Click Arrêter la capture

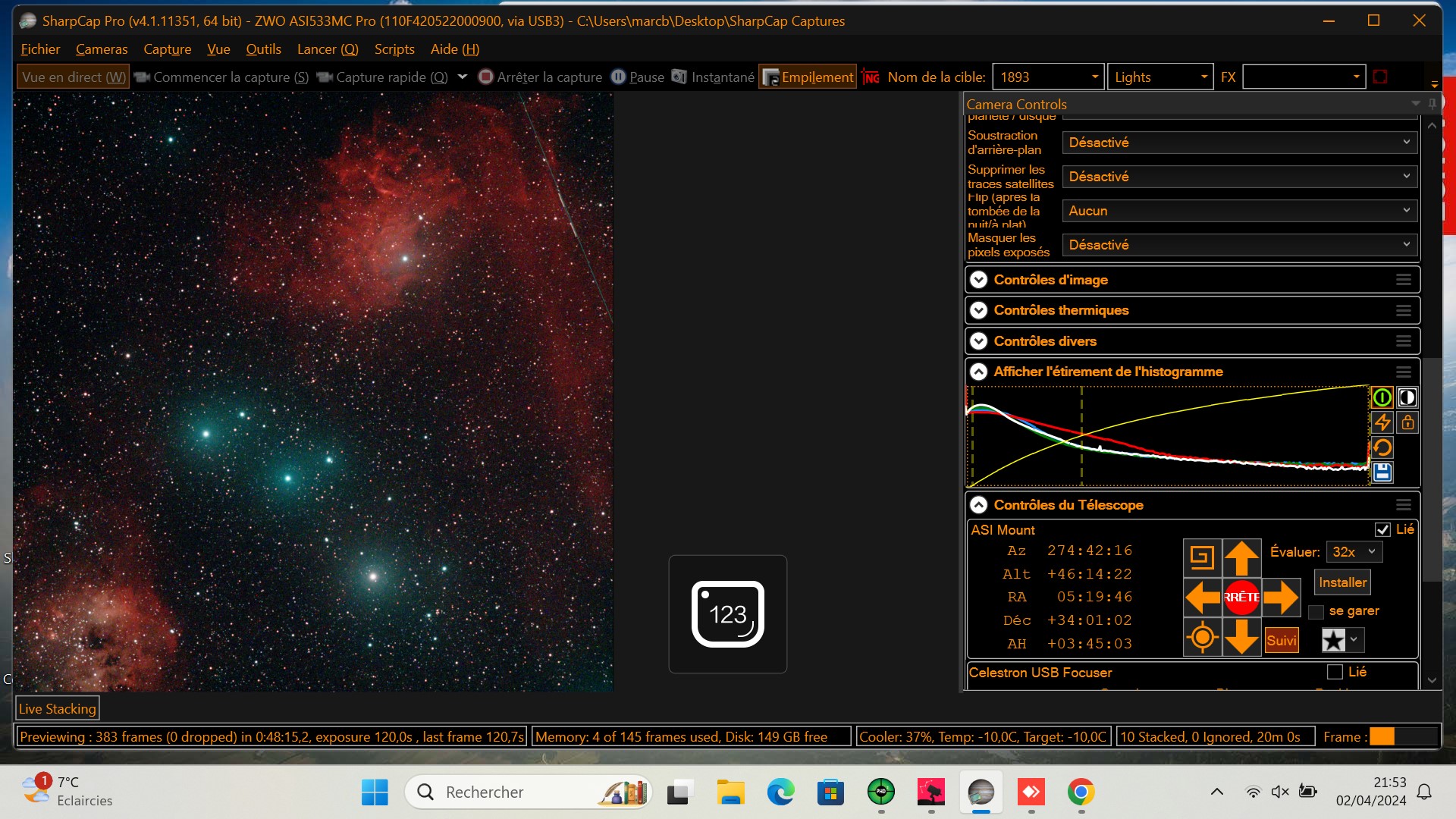(x=540, y=77)
